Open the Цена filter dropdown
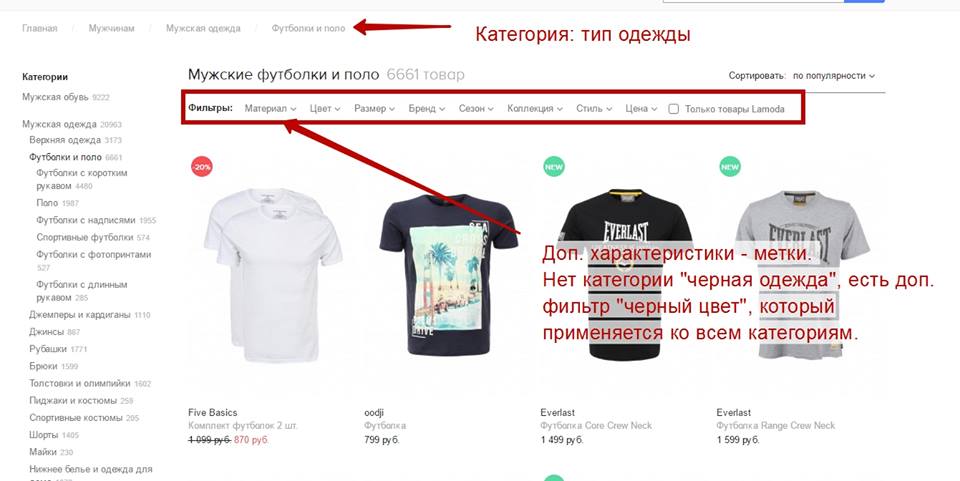The height and width of the screenshot is (481, 960). click(x=642, y=108)
